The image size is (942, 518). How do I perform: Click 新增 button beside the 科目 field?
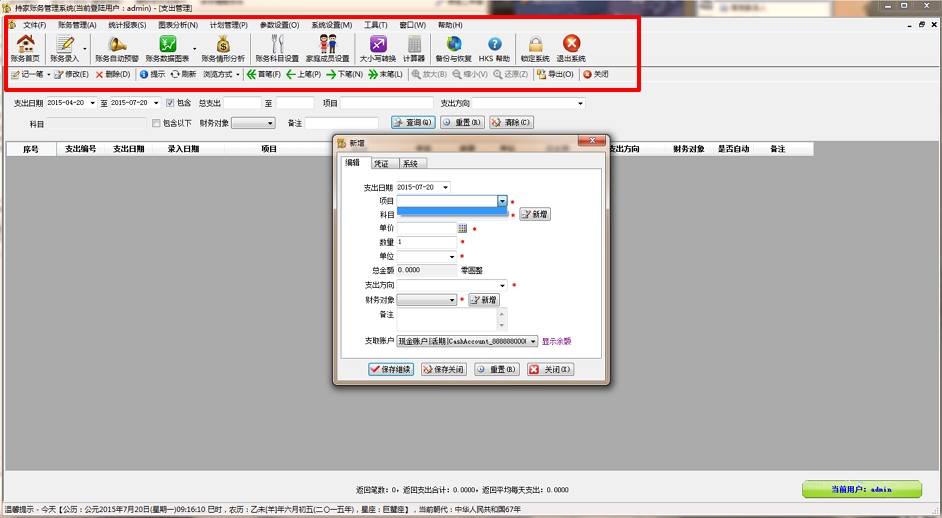coord(535,215)
